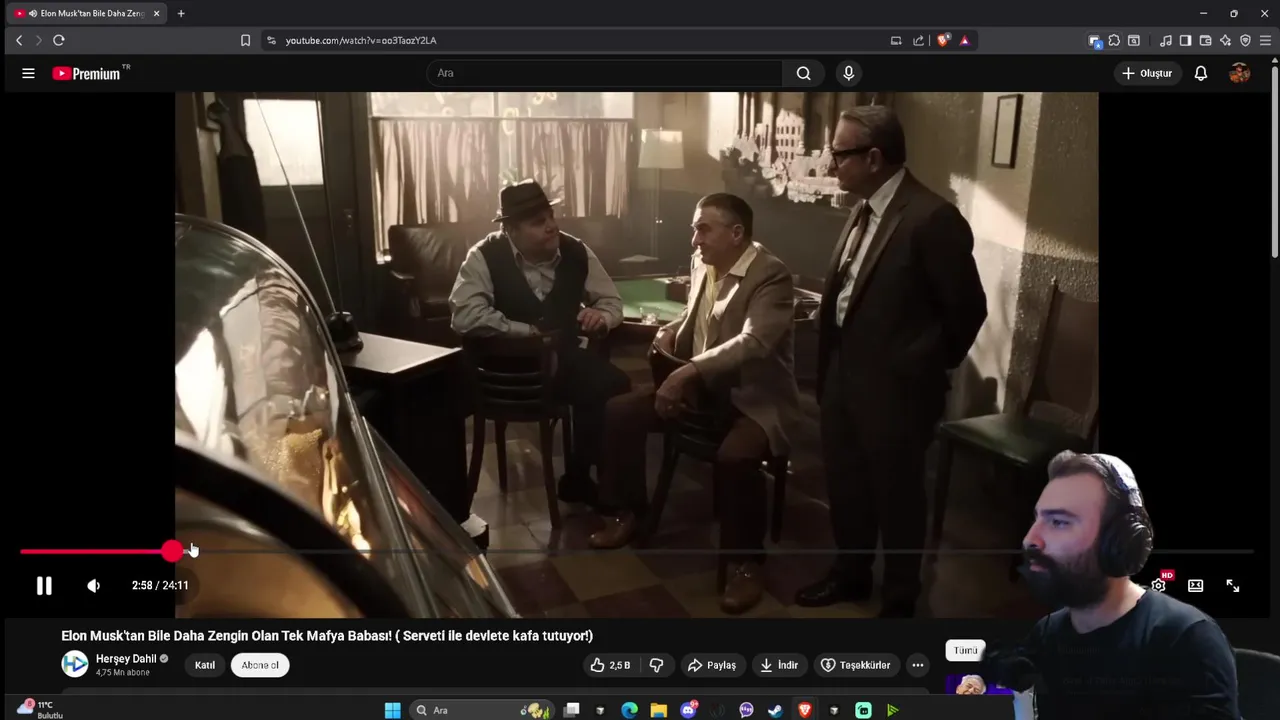Focus the YouTube Ara search box

607,73
